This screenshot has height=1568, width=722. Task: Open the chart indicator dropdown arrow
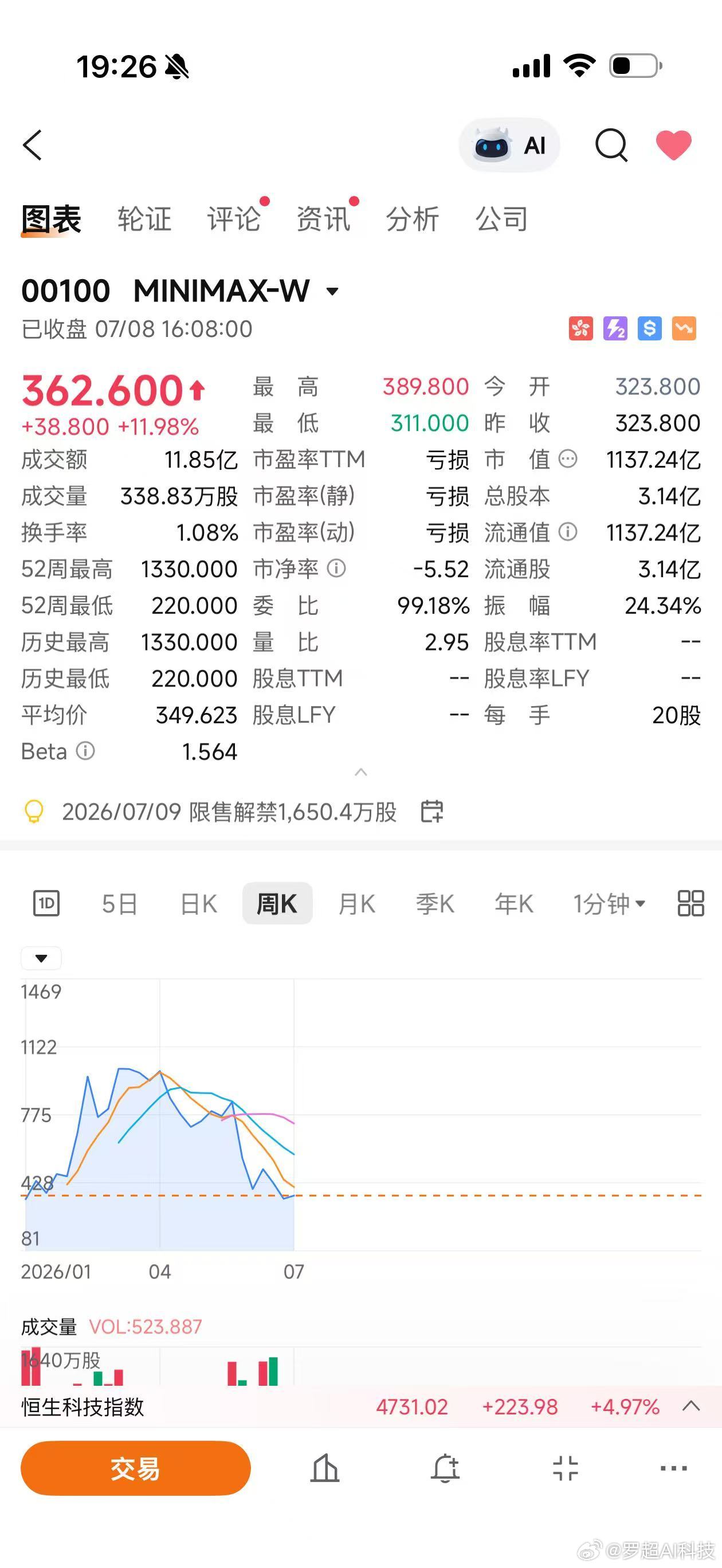41,958
